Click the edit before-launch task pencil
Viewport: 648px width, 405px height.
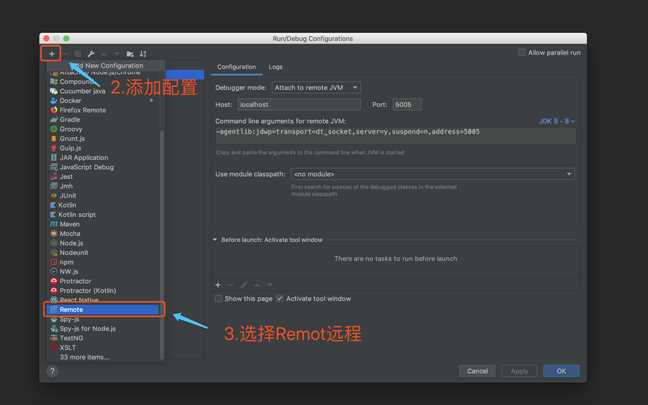[x=244, y=285]
